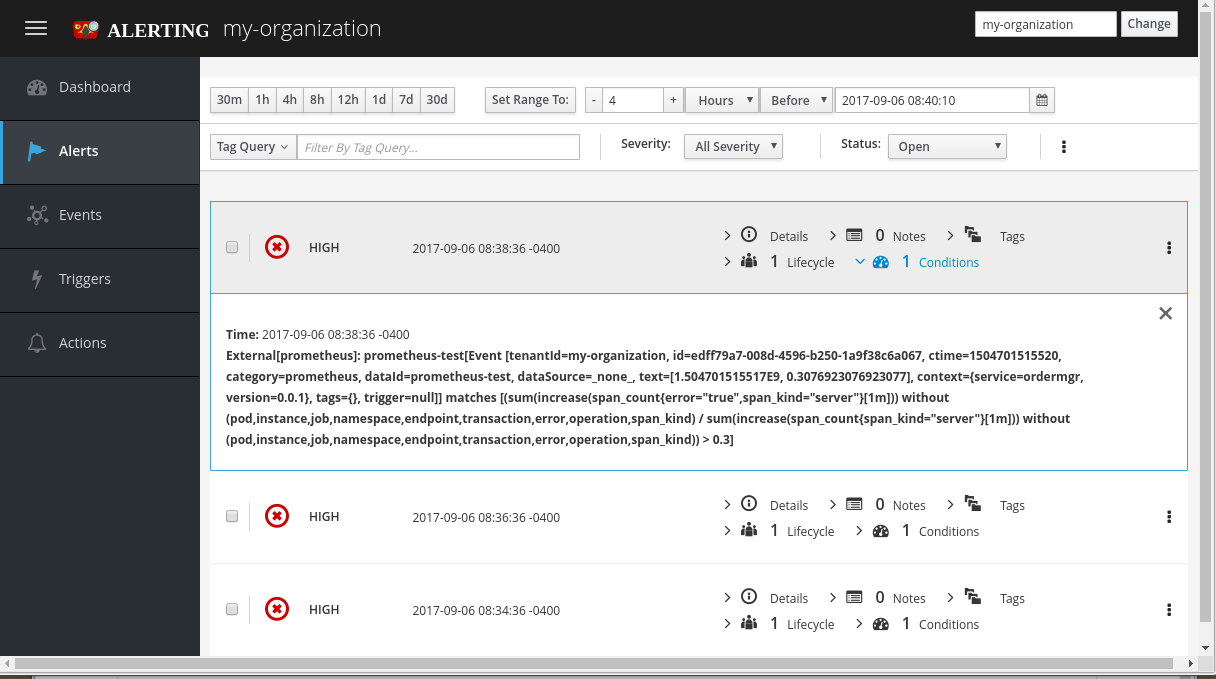Set time range to 12h
1216x679 pixels.
348,100
